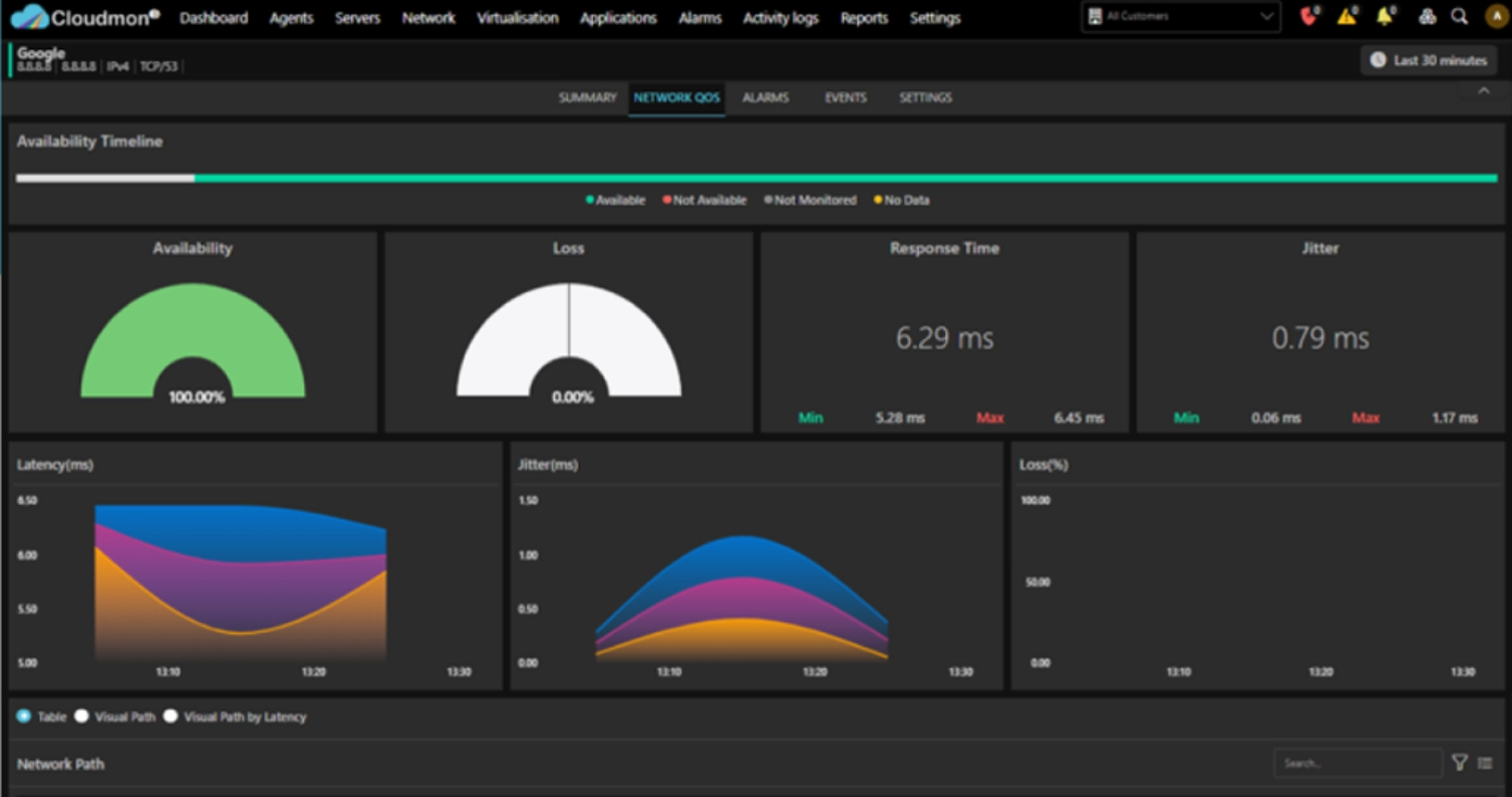Click the 0.06 ms min jitter value
Viewport: 1512px width, 797px height.
1276,418
